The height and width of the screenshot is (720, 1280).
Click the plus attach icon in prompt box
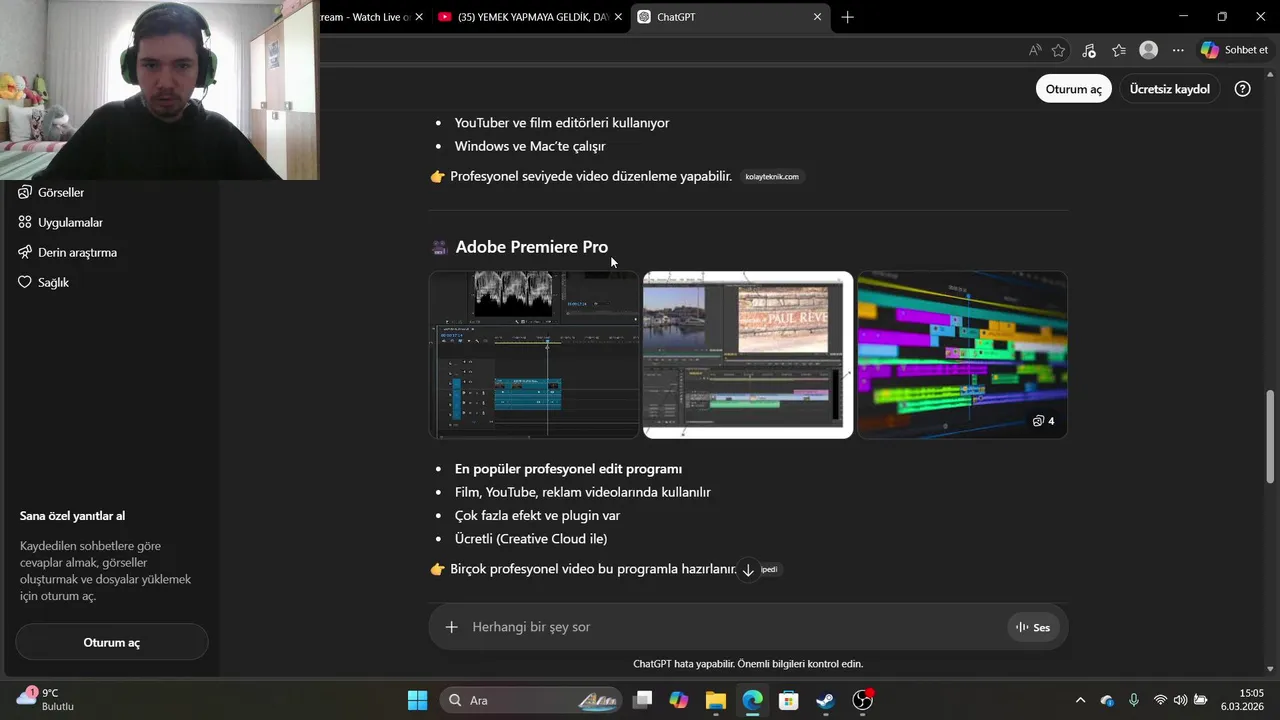tap(452, 627)
